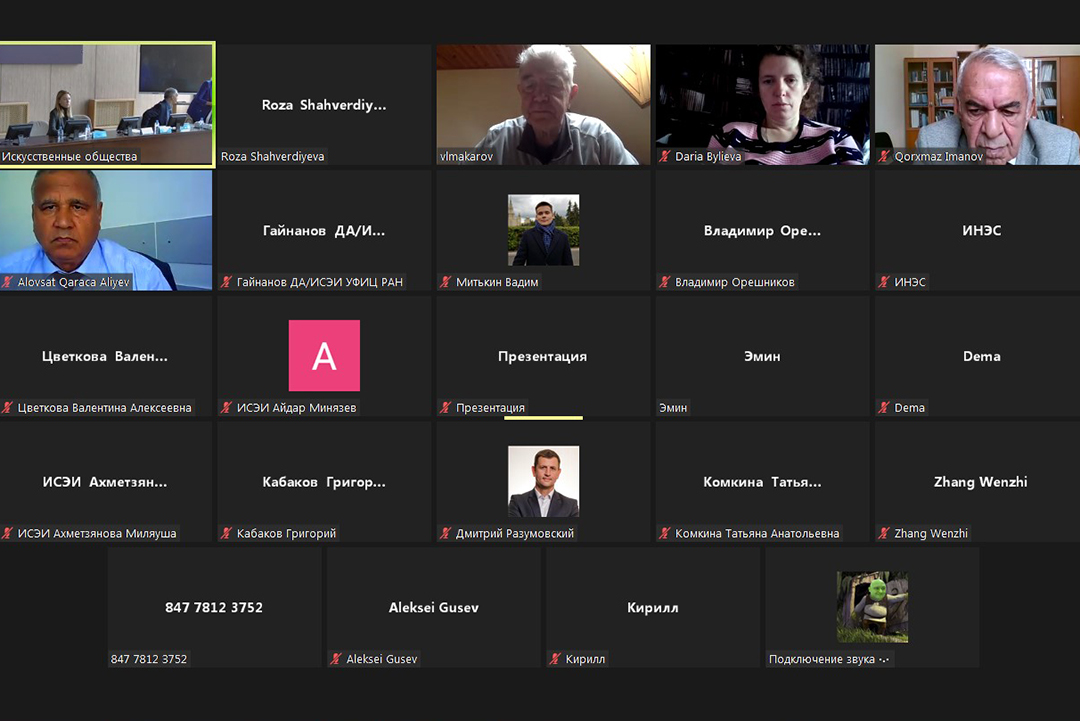Click muted mic icon beside Daria Bylieva
The height and width of the screenshot is (721, 1080).
(x=665, y=157)
